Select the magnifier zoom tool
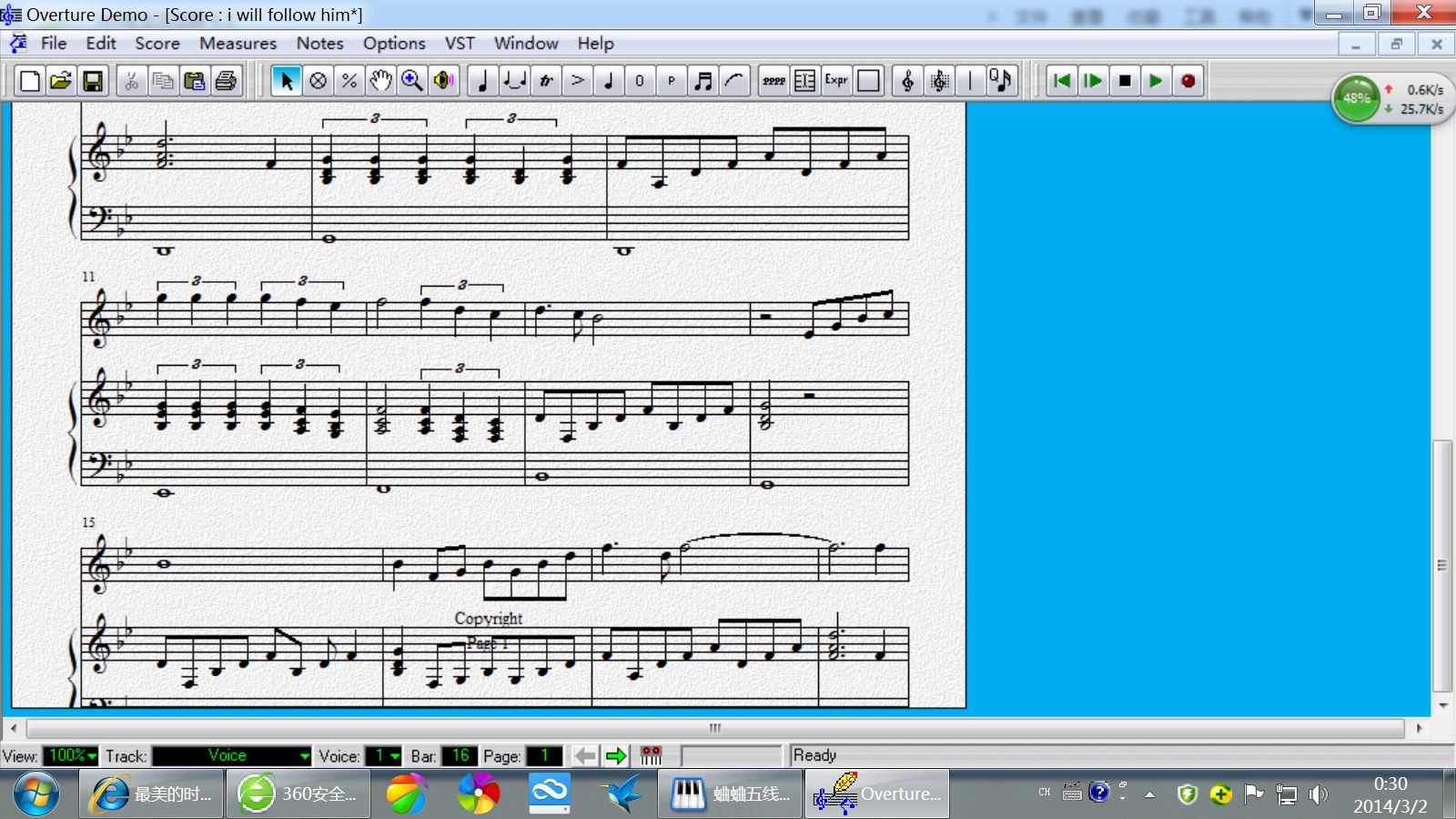 [x=411, y=81]
